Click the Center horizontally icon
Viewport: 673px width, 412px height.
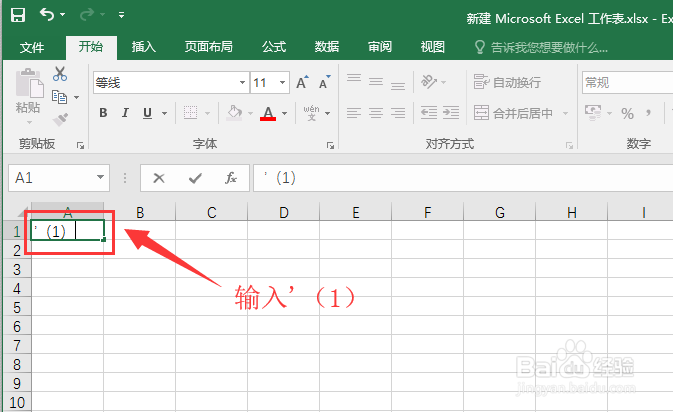376,113
